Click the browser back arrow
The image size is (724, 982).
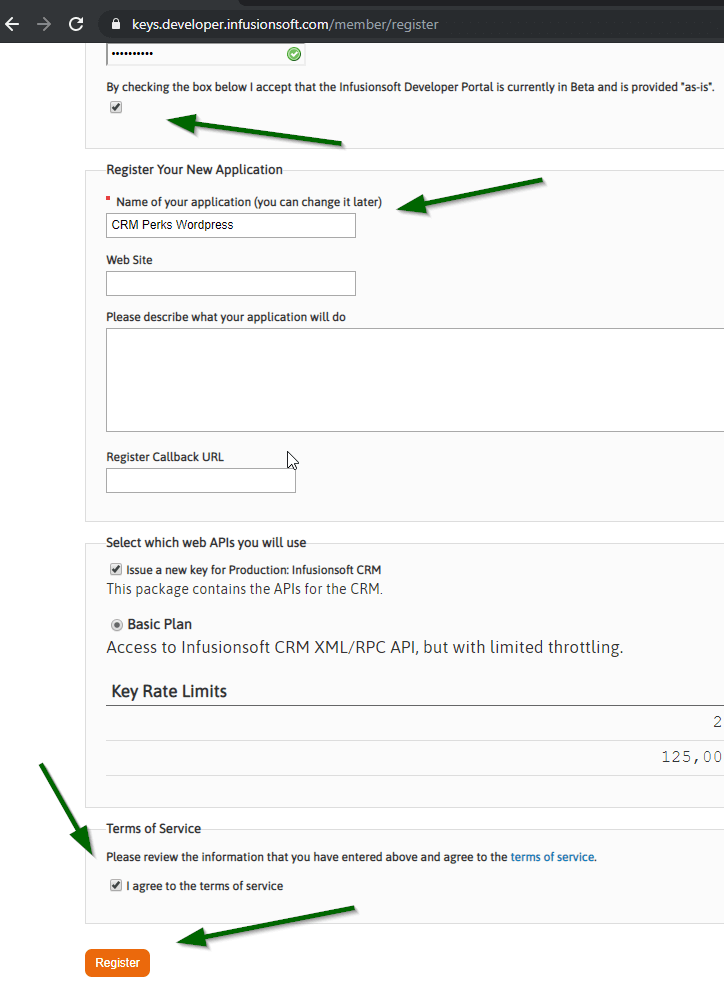pyautogui.click(x=12, y=24)
